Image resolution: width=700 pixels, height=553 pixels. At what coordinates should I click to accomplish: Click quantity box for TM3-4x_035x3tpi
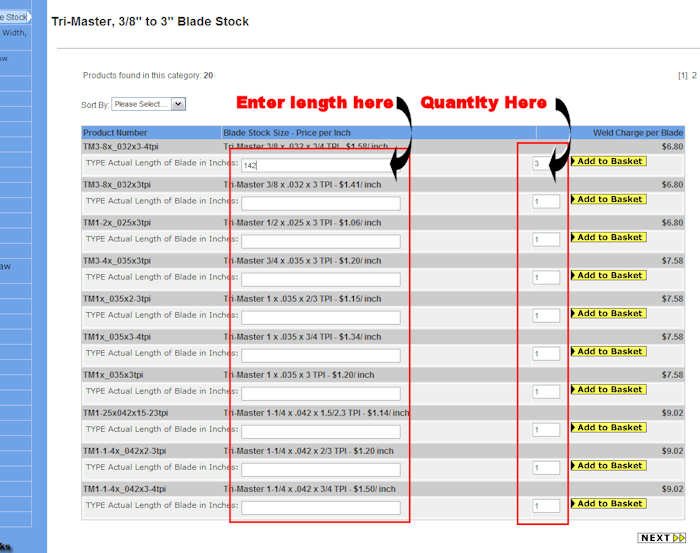[546, 278]
